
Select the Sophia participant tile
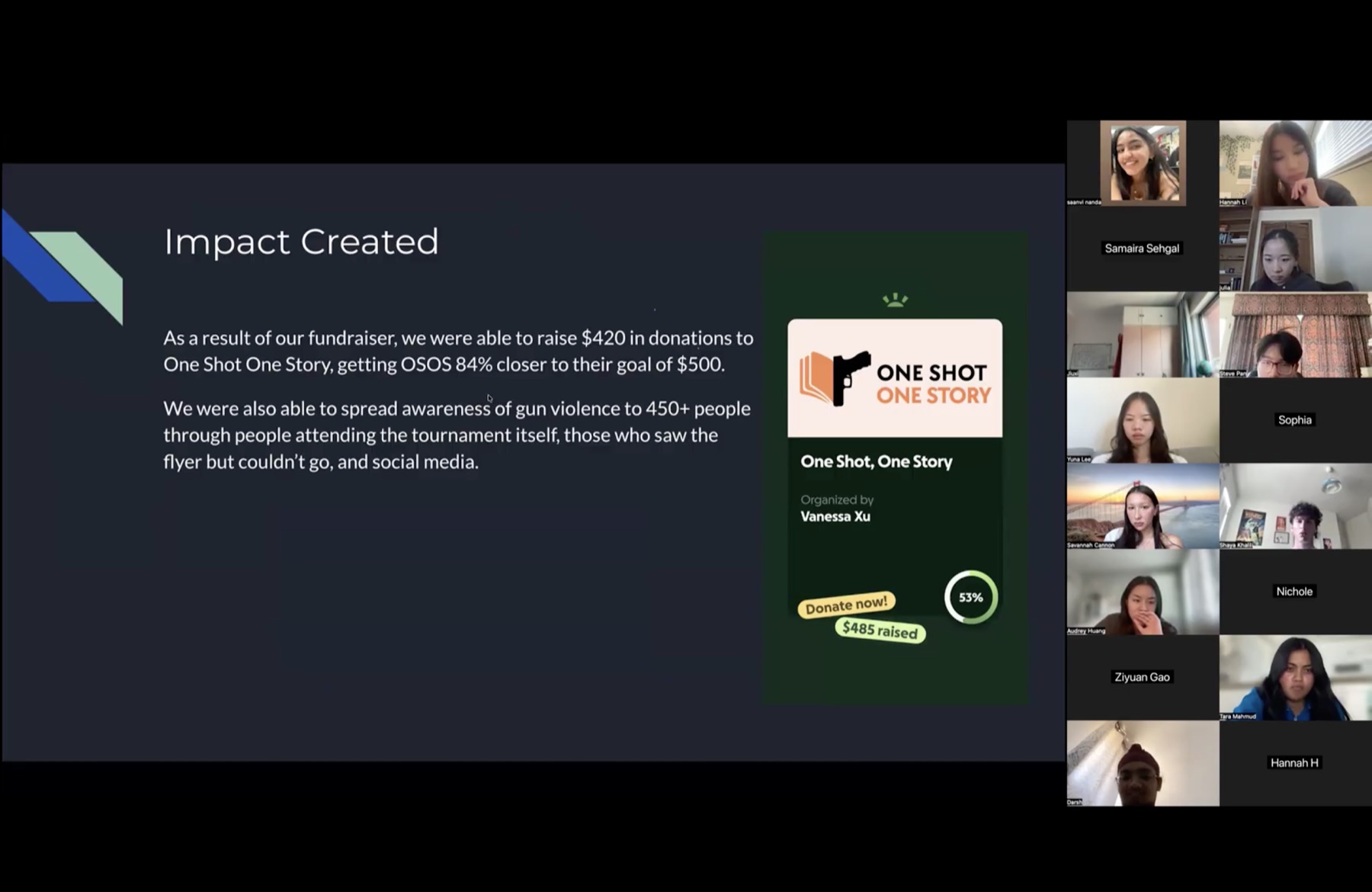coord(1296,420)
